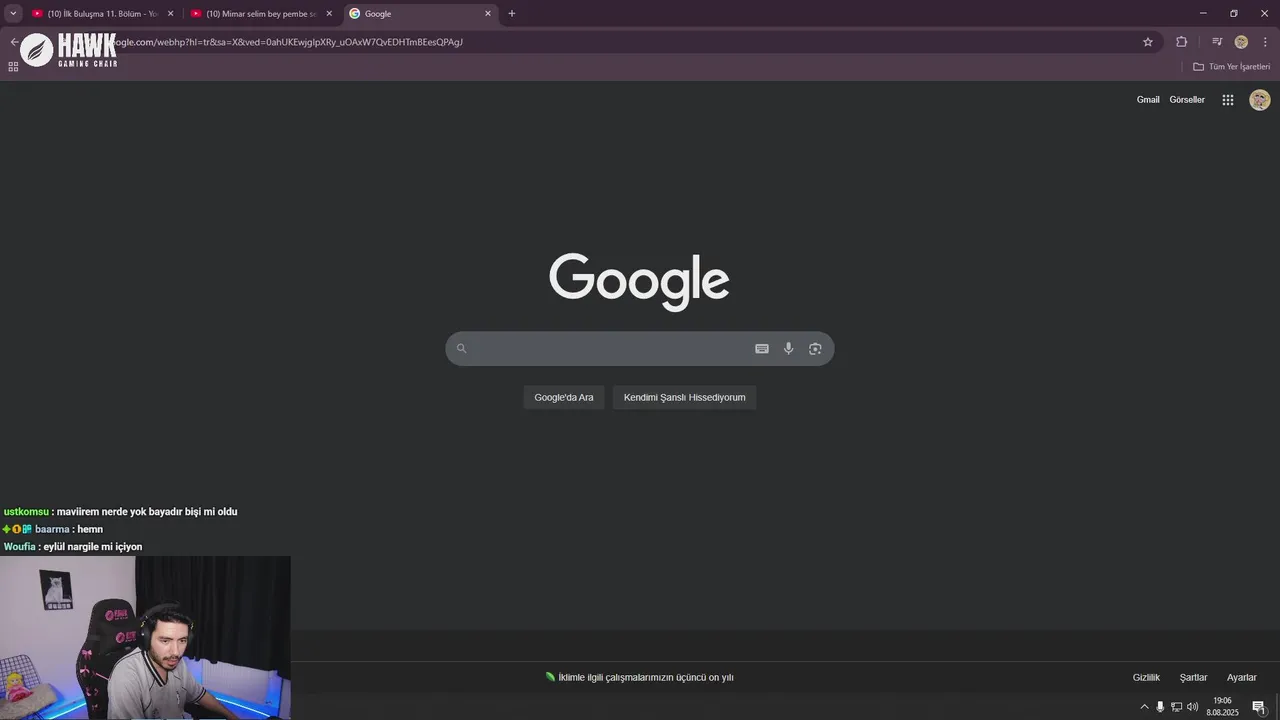Viewport: 1280px width, 720px height.
Task: Open the Extensions puzzle icon
Action: (x=1181, y=42)
